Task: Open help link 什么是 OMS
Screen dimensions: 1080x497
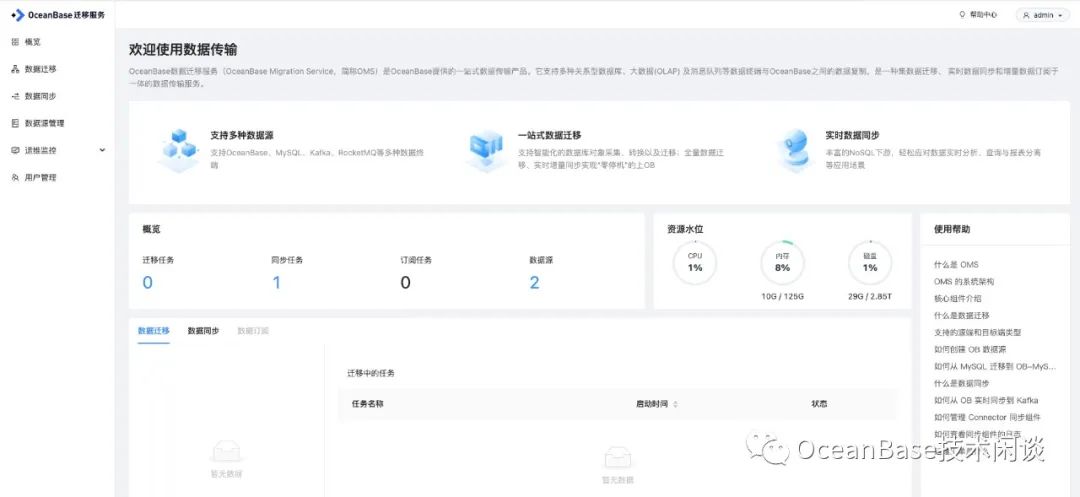Action: [x=956, y=265]
